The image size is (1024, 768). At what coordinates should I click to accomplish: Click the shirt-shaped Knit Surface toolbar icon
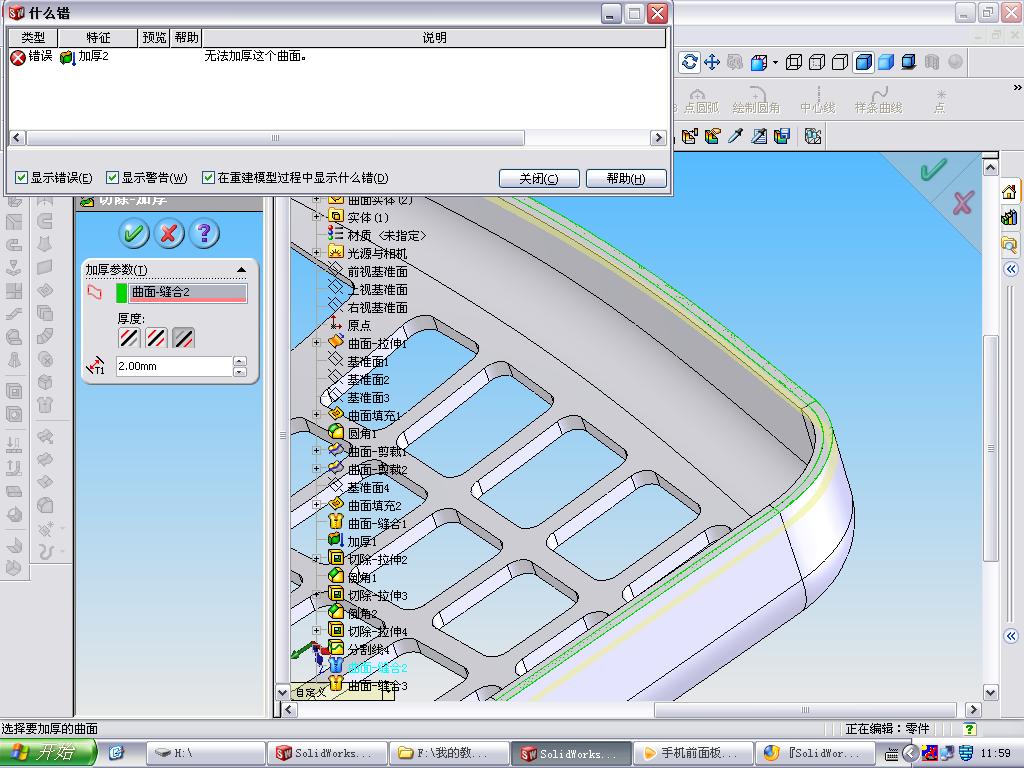tap(44, 405)
